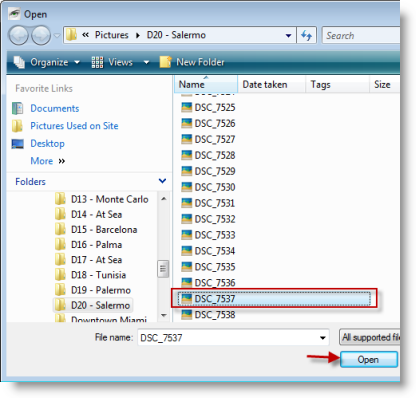Click folder icon beside Pictures Used on Site

[x=17, y=126]
